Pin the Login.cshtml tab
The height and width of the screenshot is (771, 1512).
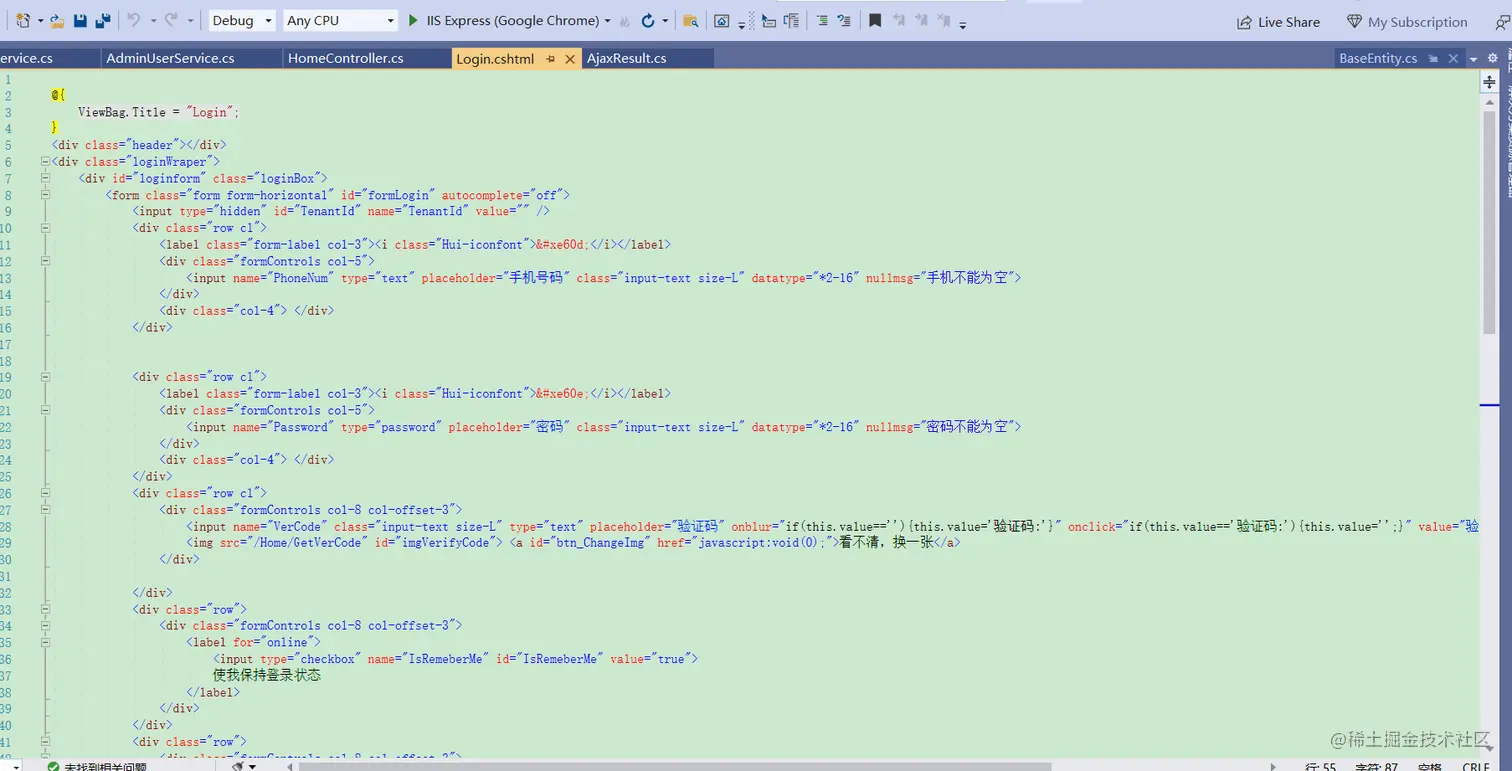click(x=550, y=59)
